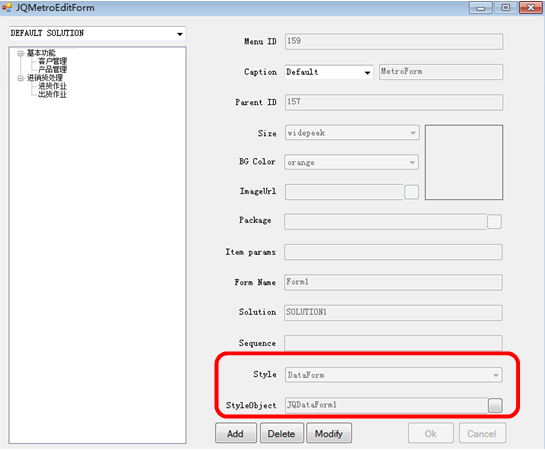Select 出货作业 in the menu tree

pyautogui.click(x=52, y=95)
